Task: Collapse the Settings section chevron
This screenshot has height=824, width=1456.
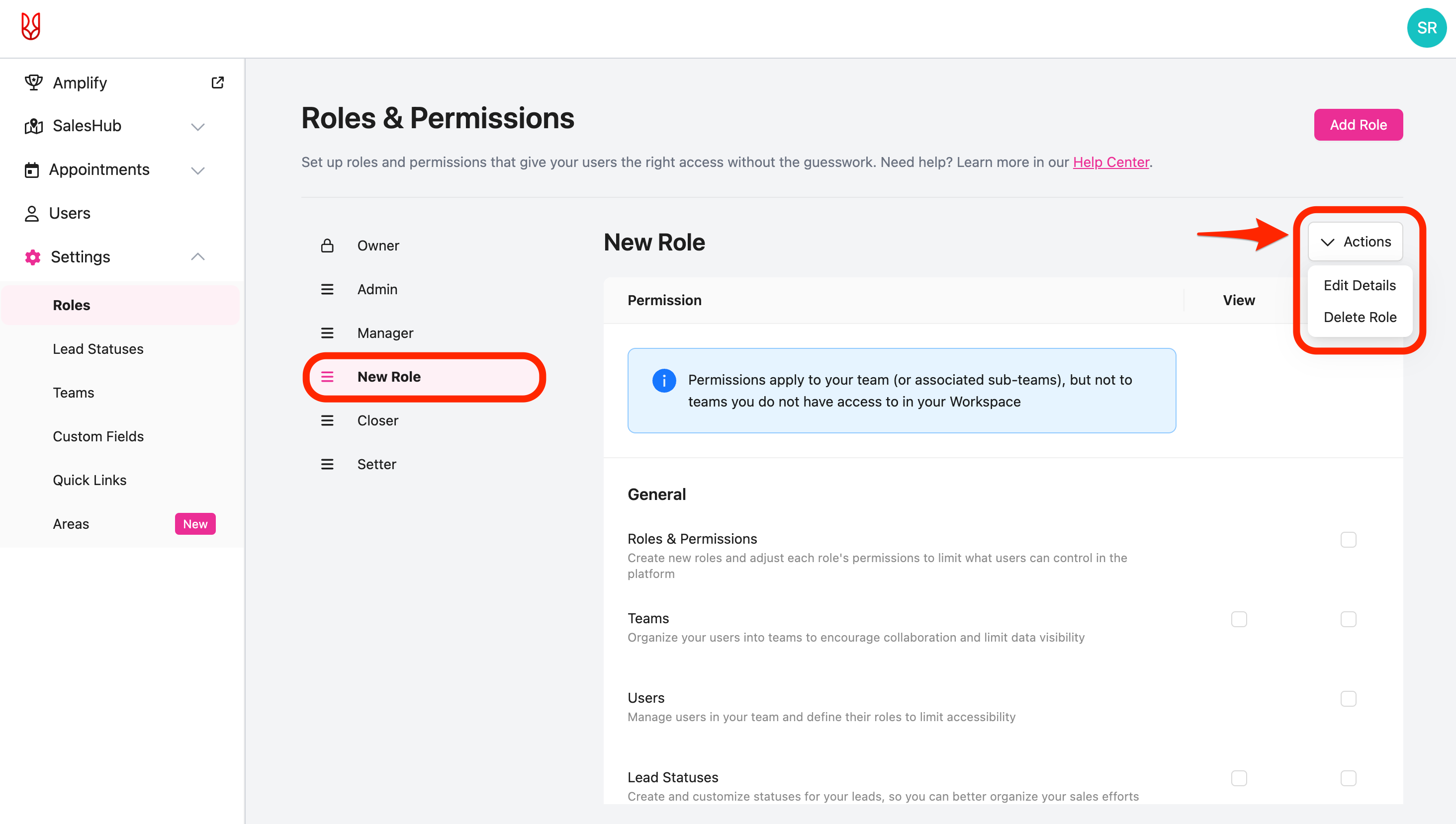Action: (x=197, y=257)
